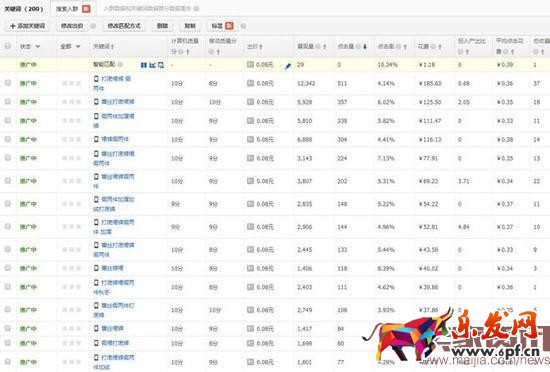The width and height of the screenshot is (550, 372).
Task: Check the row with 3,807 impressions
Action: point(7,181)
